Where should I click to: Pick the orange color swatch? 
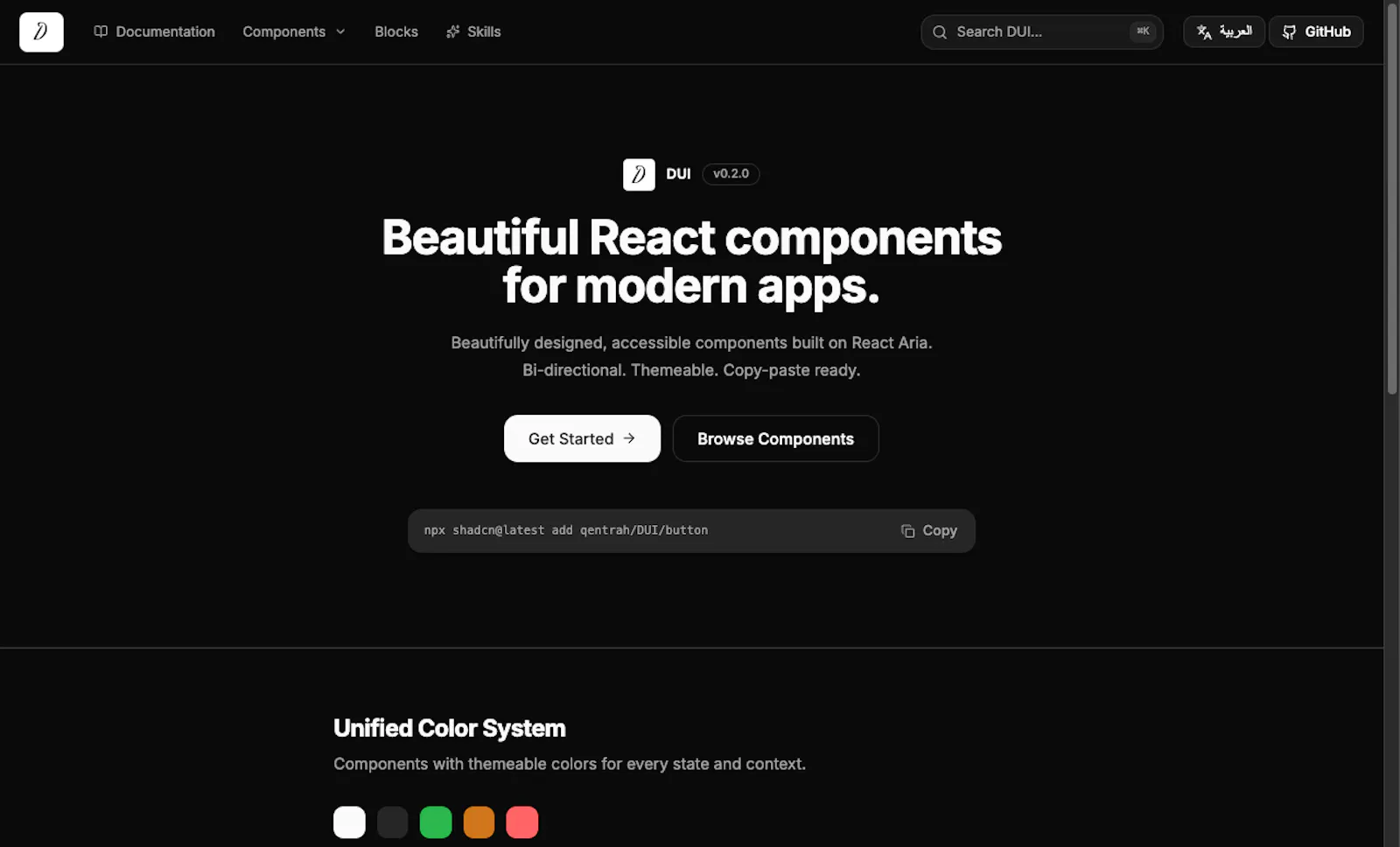coord(479,822)
